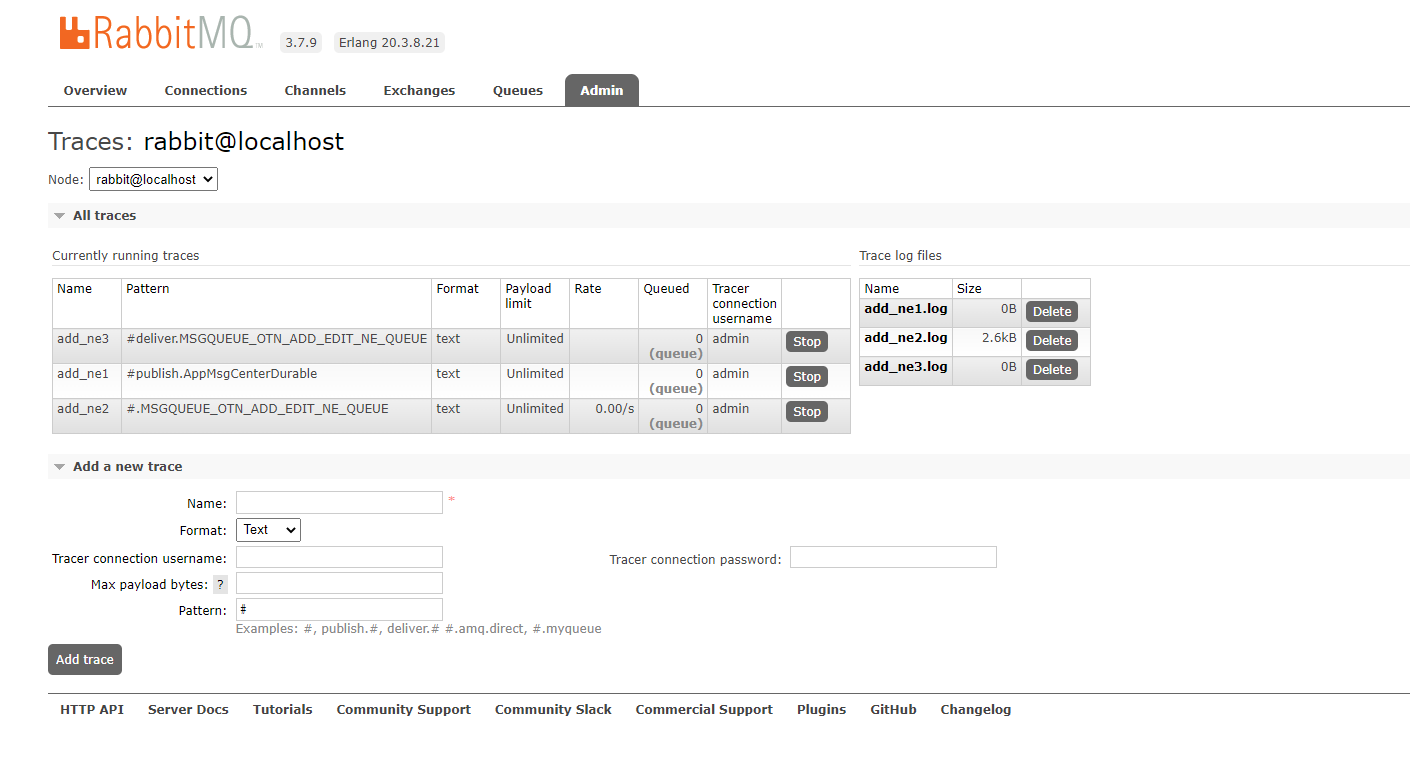Switch to the Connections tab

tap(206, 91)
